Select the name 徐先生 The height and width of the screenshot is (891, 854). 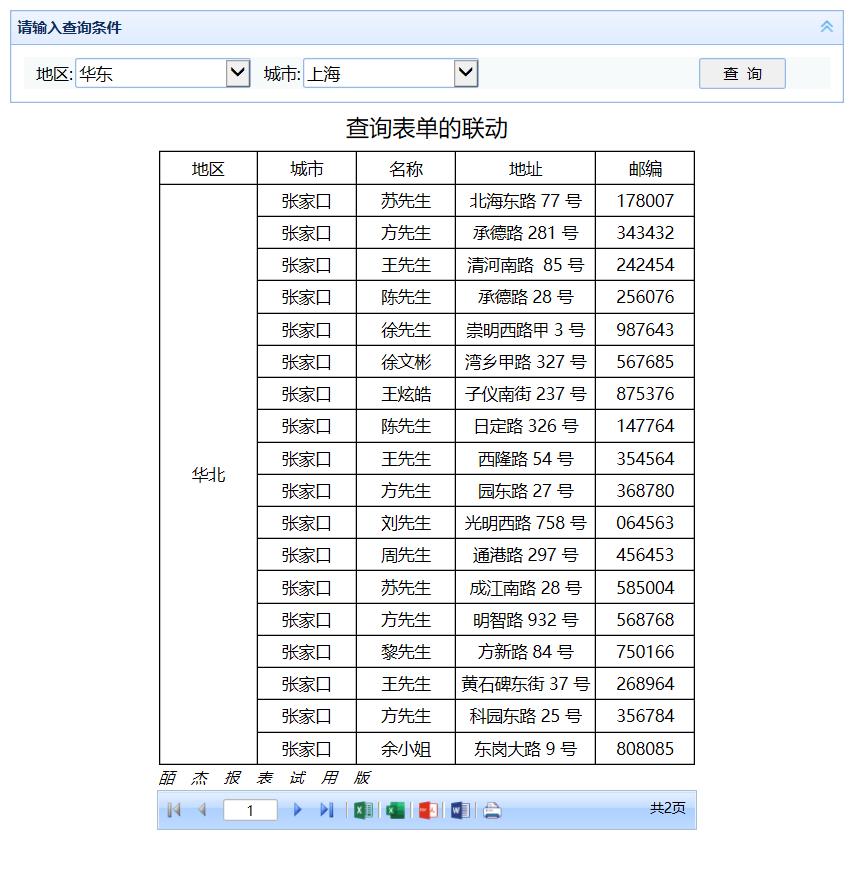pyautogui.click(x=406, y=330)
